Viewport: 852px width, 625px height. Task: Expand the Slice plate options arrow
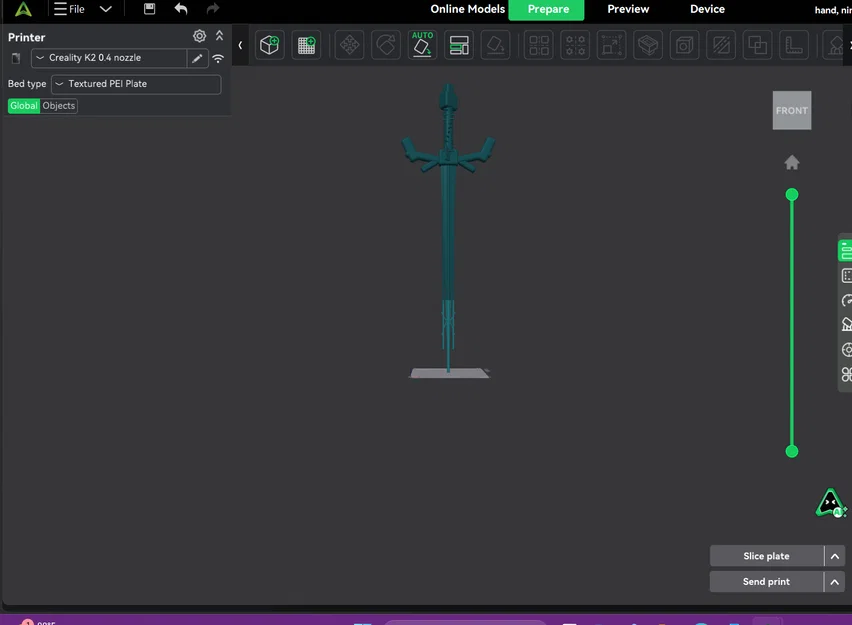[x=835, y=556]
